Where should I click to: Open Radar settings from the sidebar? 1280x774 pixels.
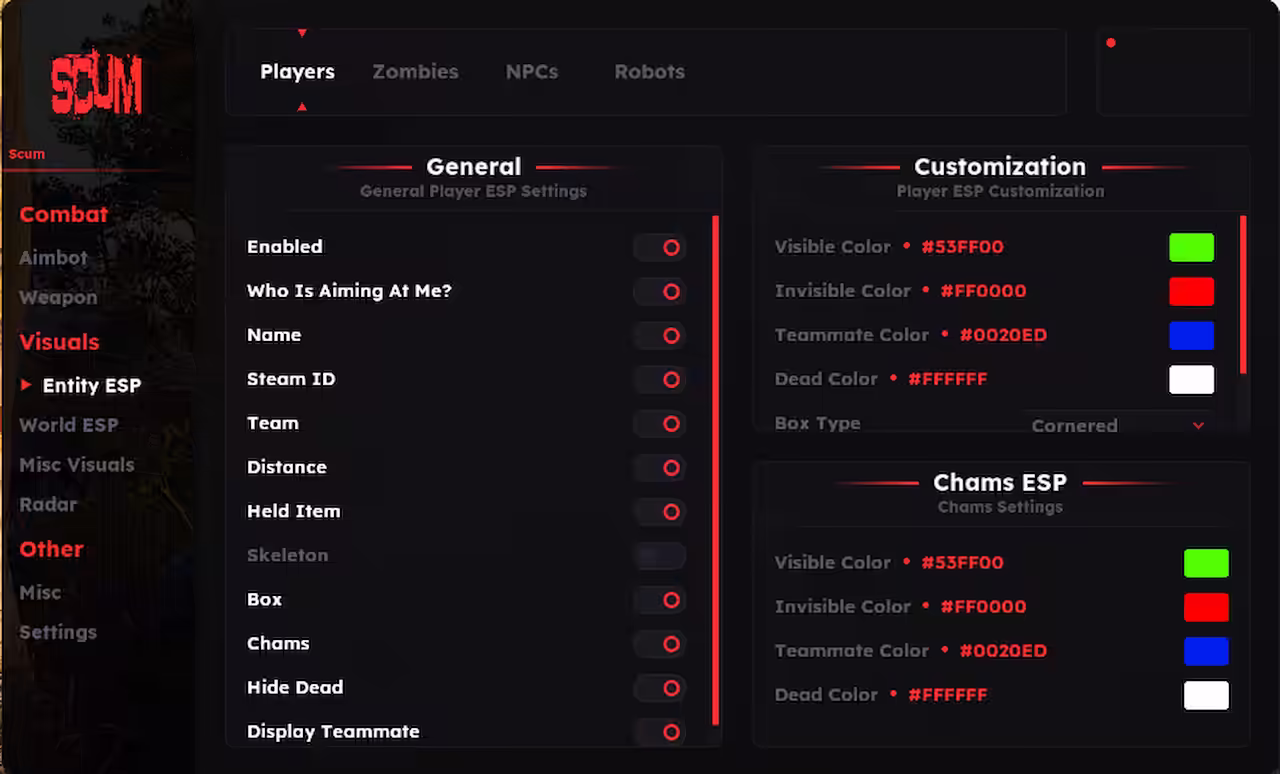[x=48, y=504]
